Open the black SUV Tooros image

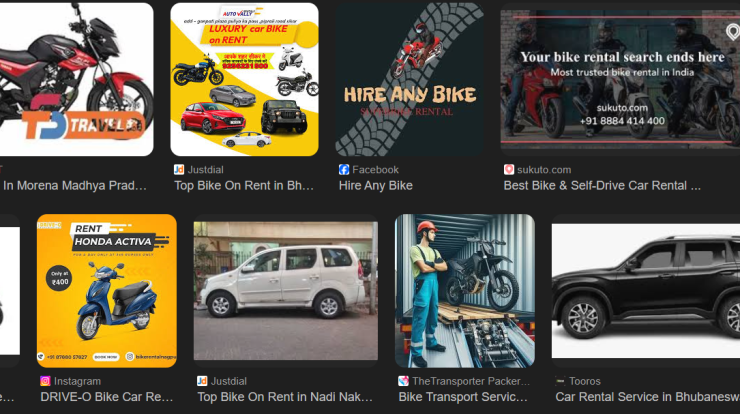pos(646,291)
